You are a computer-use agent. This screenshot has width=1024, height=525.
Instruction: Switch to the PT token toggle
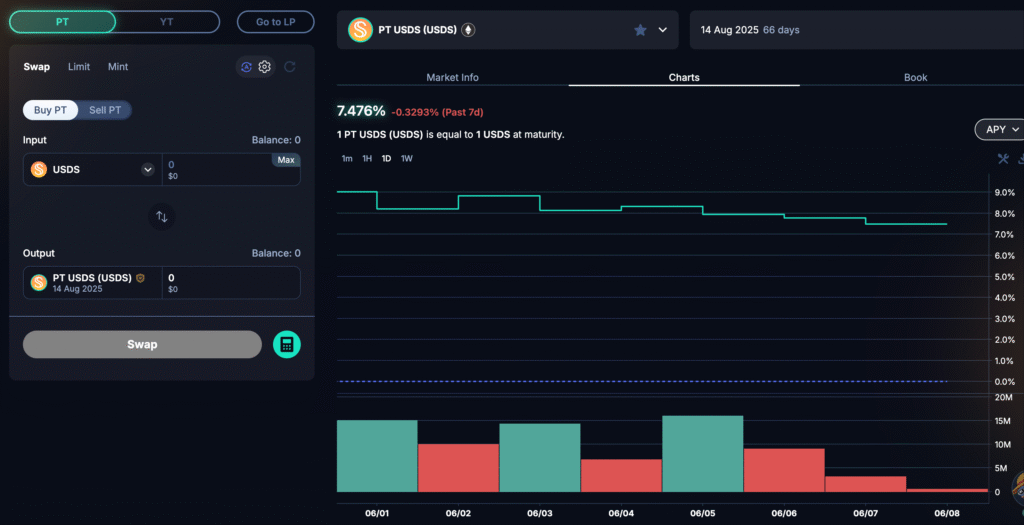[63, 22]
